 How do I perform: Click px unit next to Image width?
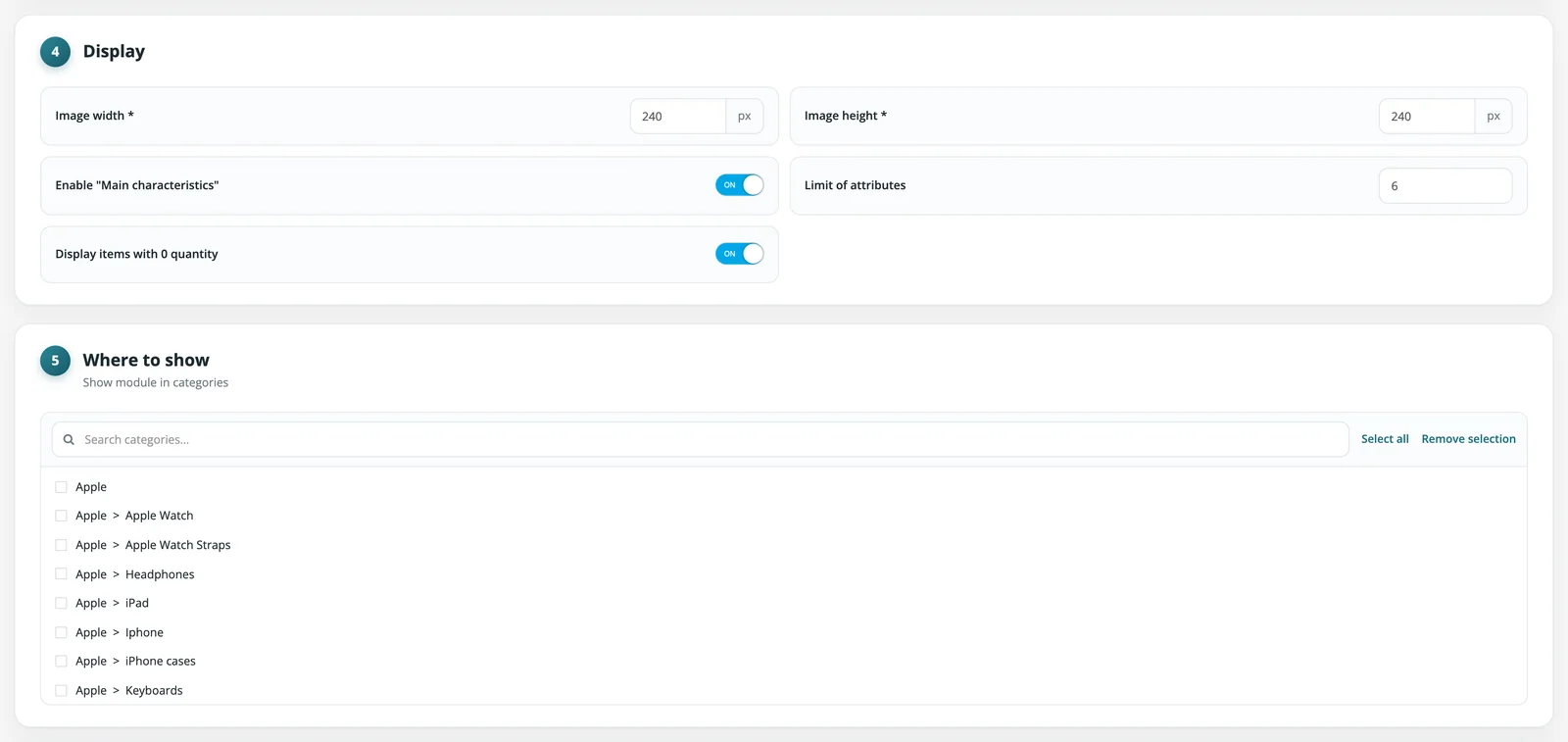(x=745, y=117)
